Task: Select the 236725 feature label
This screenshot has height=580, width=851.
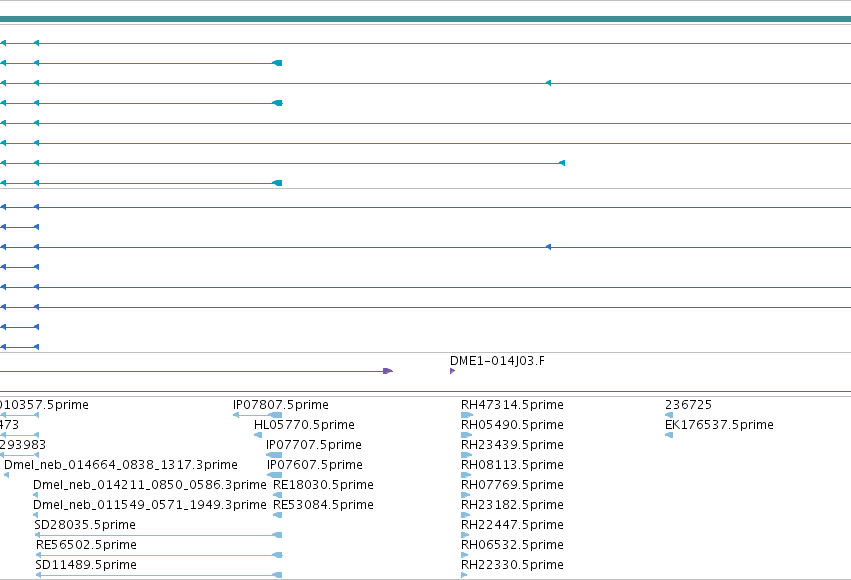Action: pyautogui.click(x=688, y=405)
